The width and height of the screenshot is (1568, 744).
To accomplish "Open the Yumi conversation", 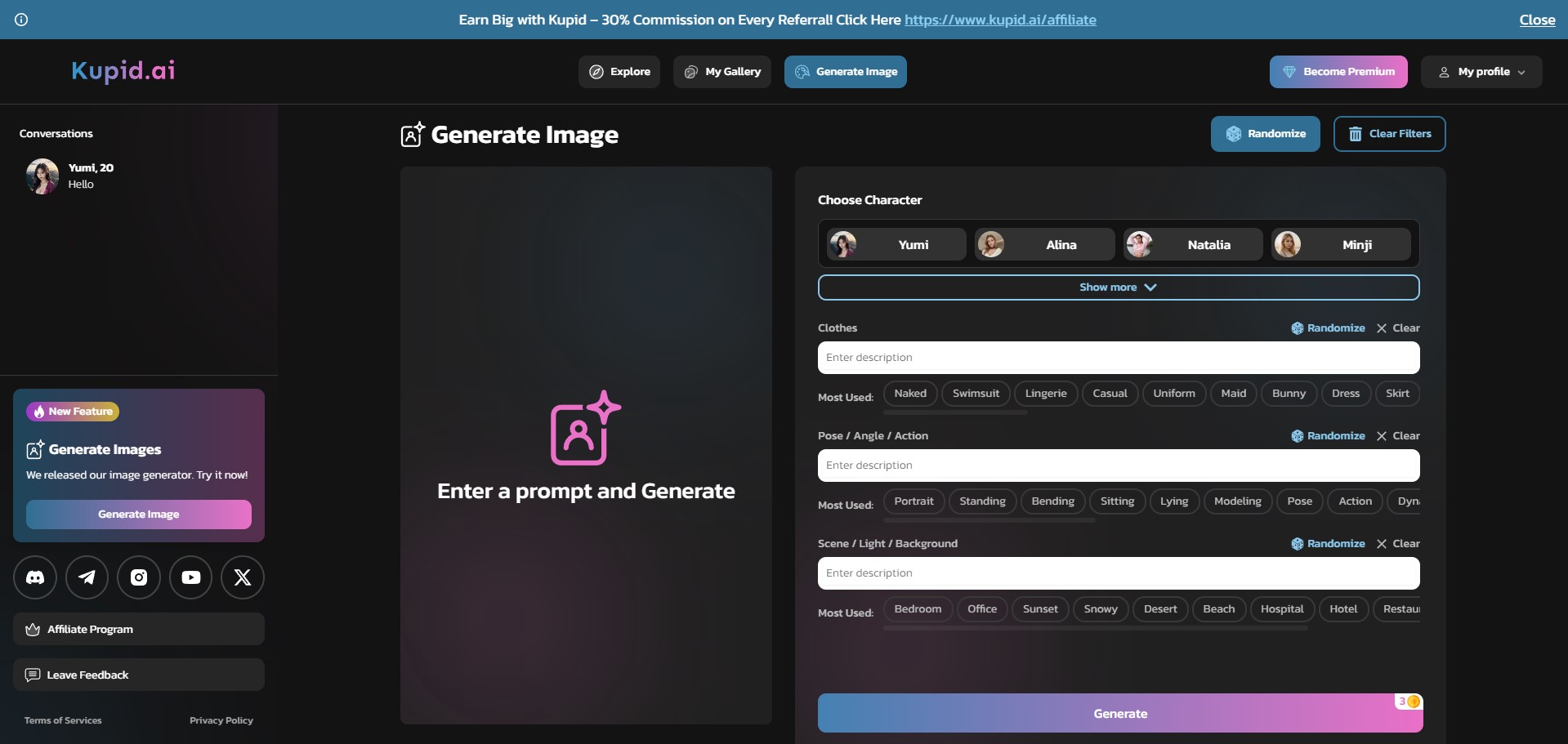I will pos(69,176).
